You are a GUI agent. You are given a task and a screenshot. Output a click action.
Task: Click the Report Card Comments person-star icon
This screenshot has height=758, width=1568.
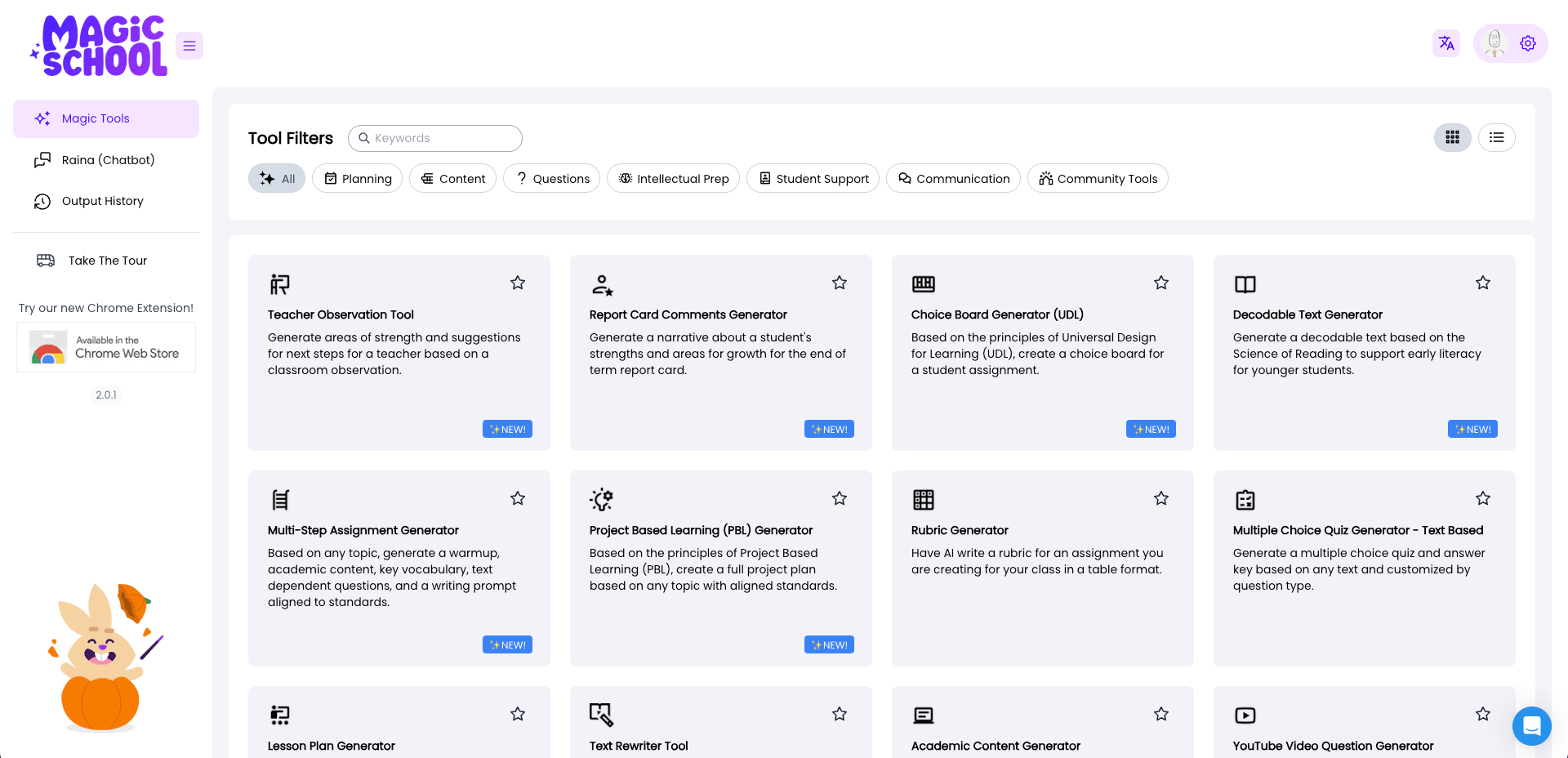(602, 284)
